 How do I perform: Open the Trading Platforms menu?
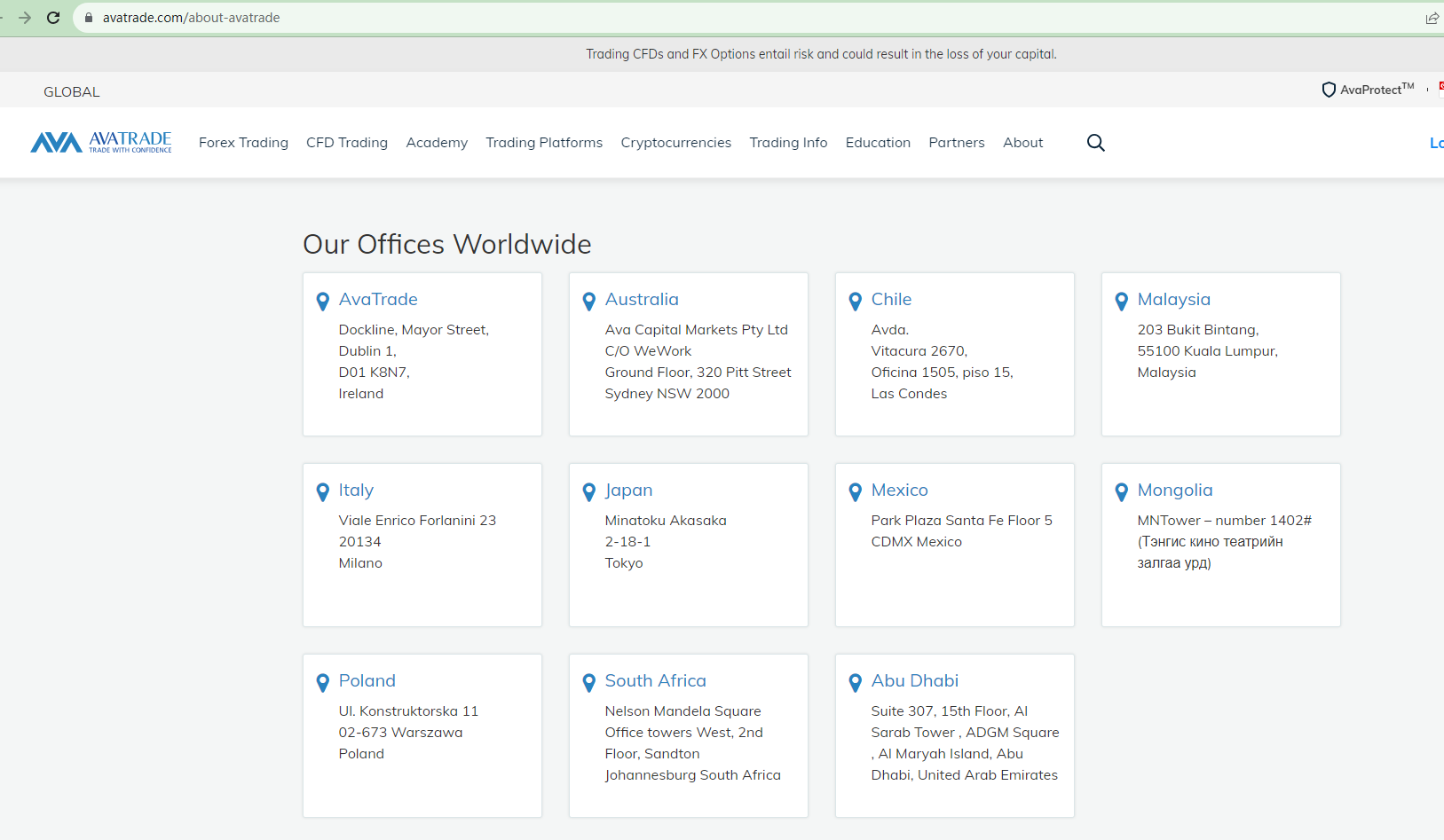click(543, 143)
